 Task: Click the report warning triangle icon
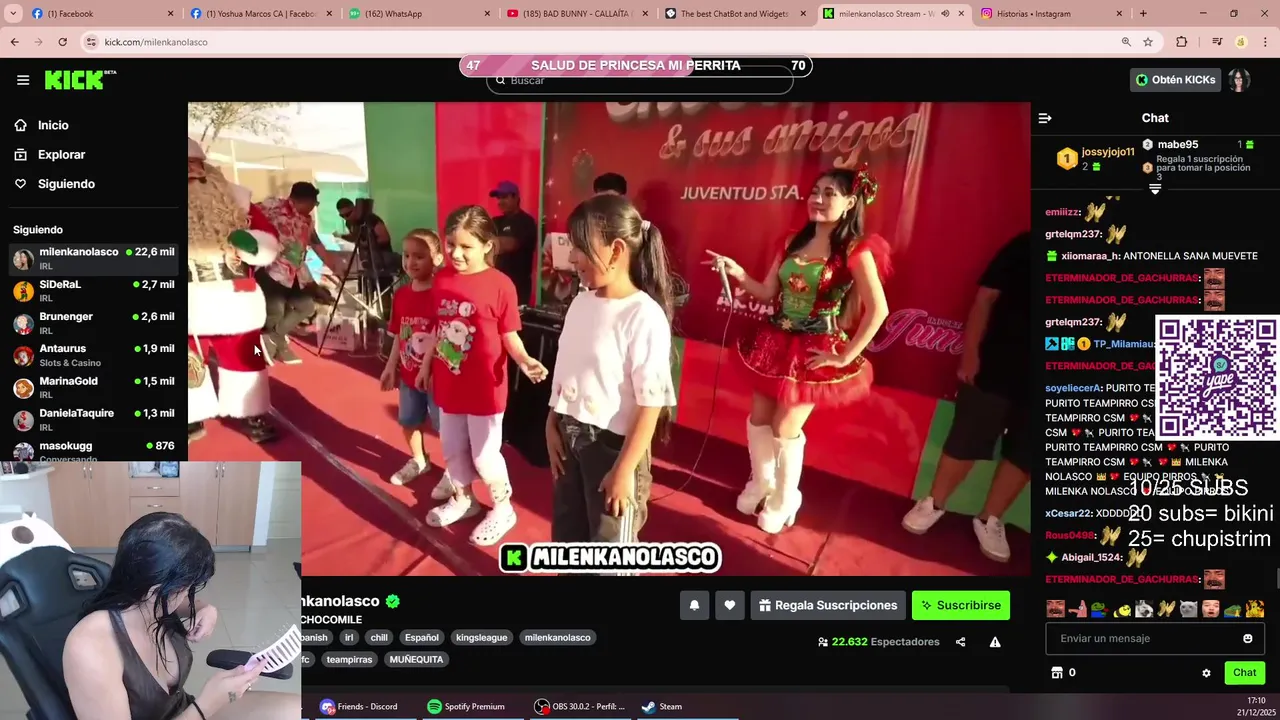(x=995, y=642)
